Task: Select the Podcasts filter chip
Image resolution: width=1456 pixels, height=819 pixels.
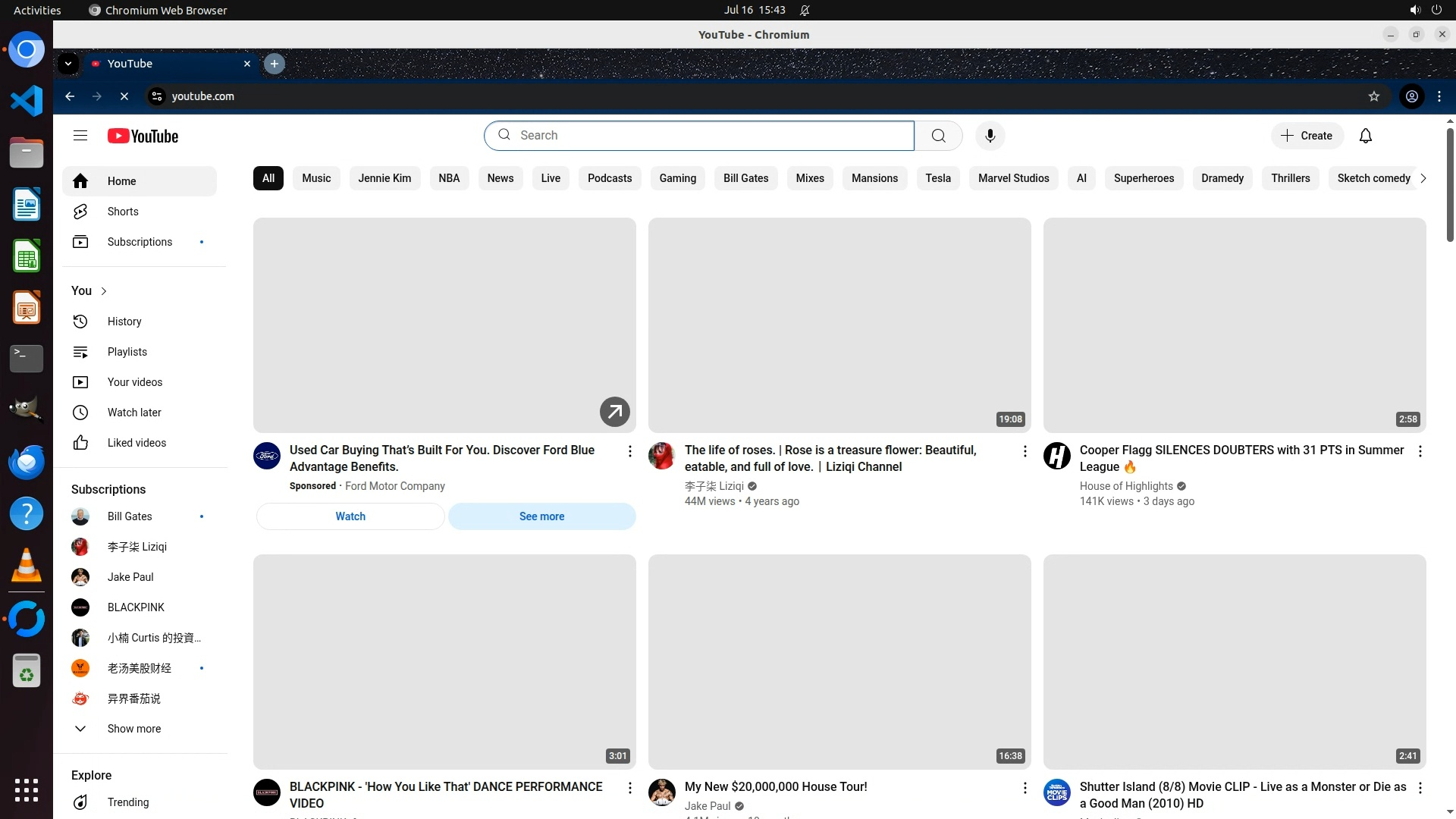Action: [609, 178]
